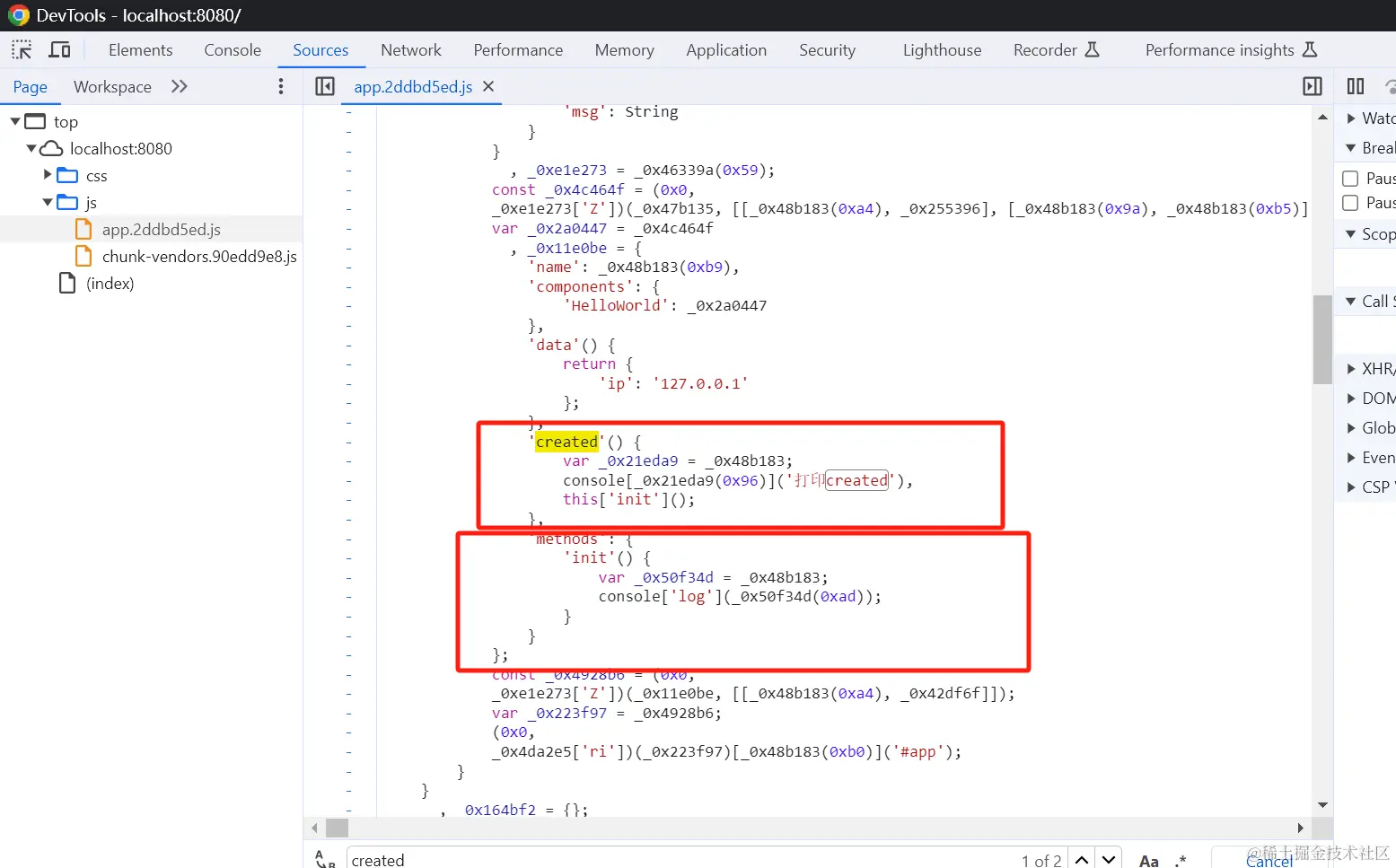Image resolution: width=1396 pixels, height=868 pixels.
Task: Enable the second Pause checkbox
Action: [x=1350, y=203]
